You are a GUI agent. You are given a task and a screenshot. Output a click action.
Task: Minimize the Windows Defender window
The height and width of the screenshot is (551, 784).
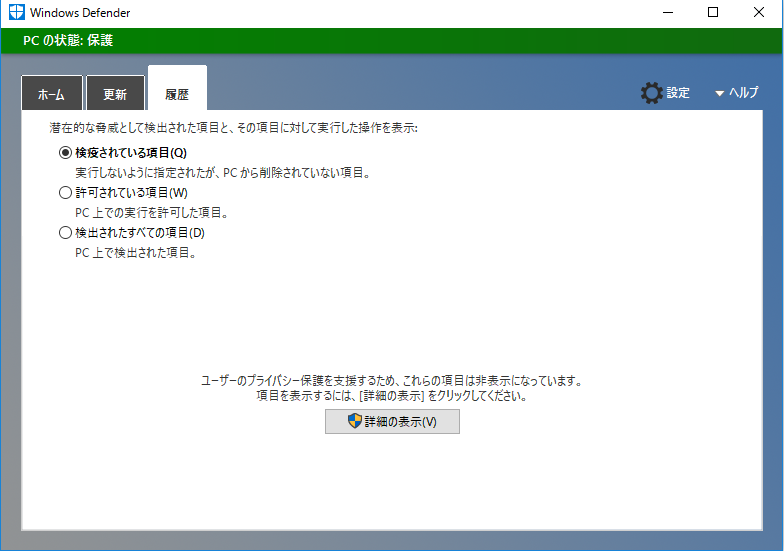[666, 13]
